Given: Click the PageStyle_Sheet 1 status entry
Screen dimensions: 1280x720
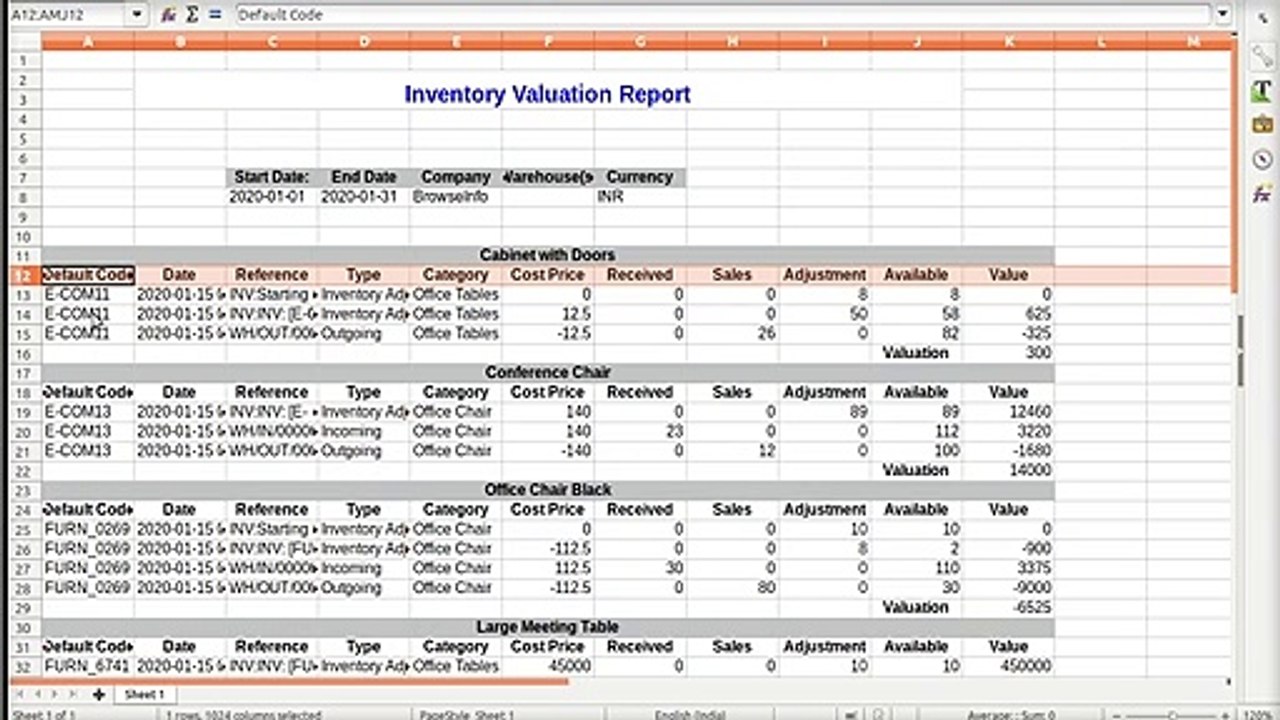Looking at the screenshot, I should tap(467, 715).
